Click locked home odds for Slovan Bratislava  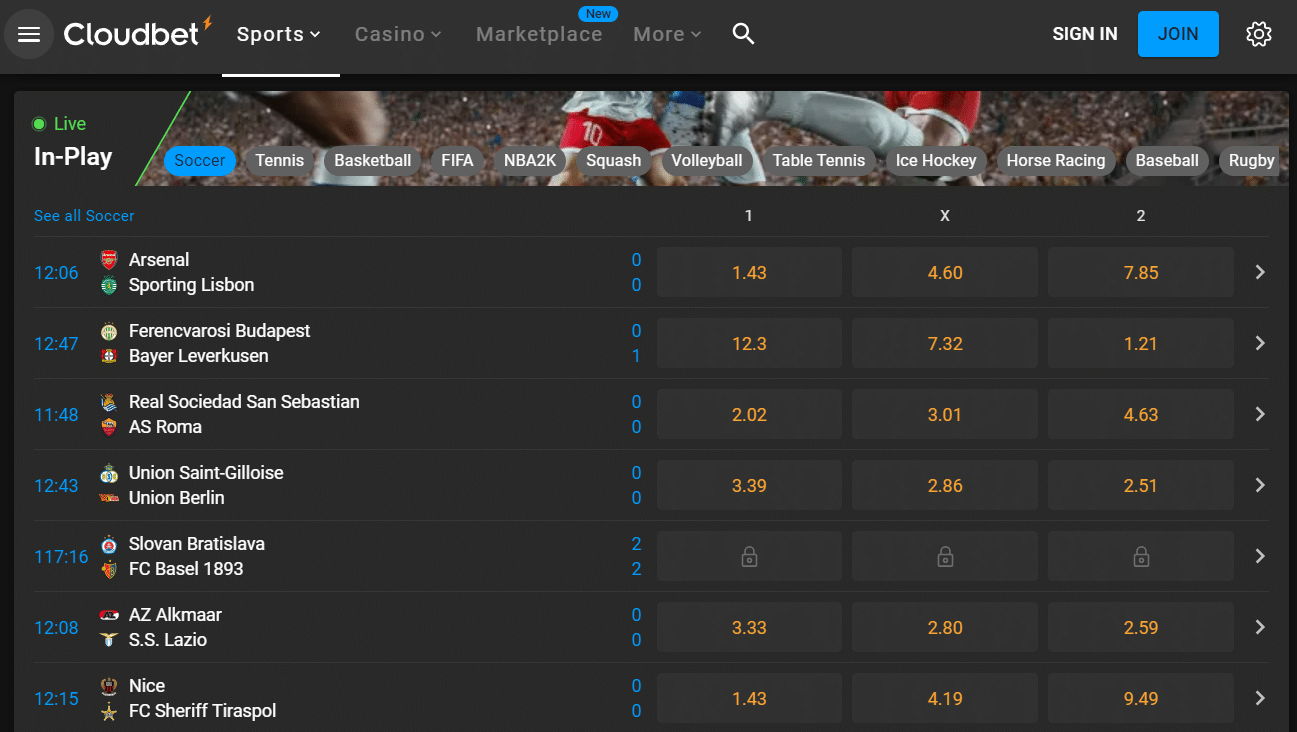pos(749,556)
